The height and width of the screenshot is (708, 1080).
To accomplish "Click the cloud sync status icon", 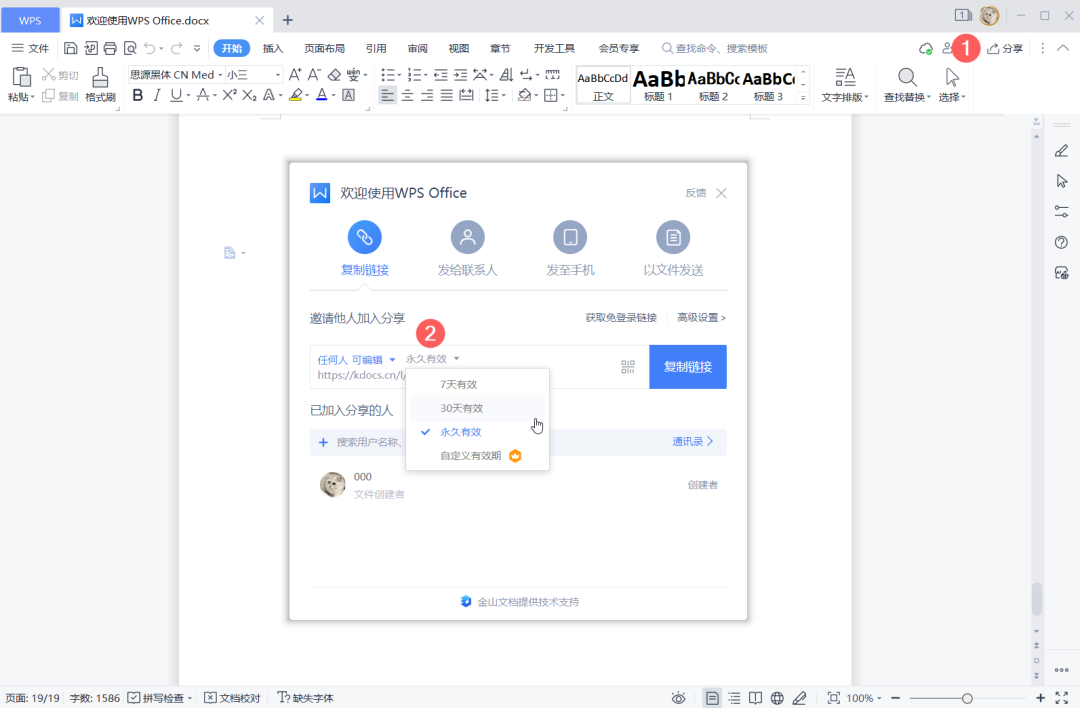I will (926, 48).
